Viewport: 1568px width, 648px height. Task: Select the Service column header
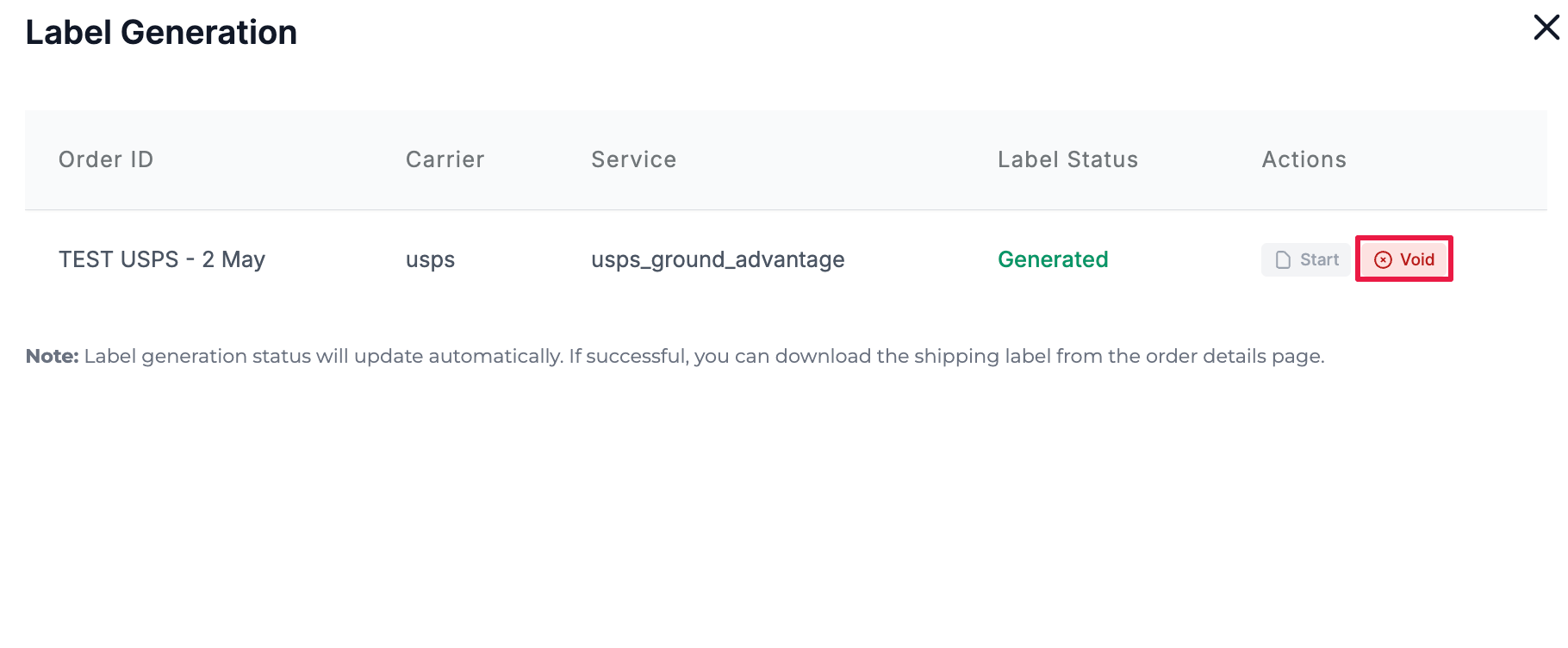click(633, 159)
